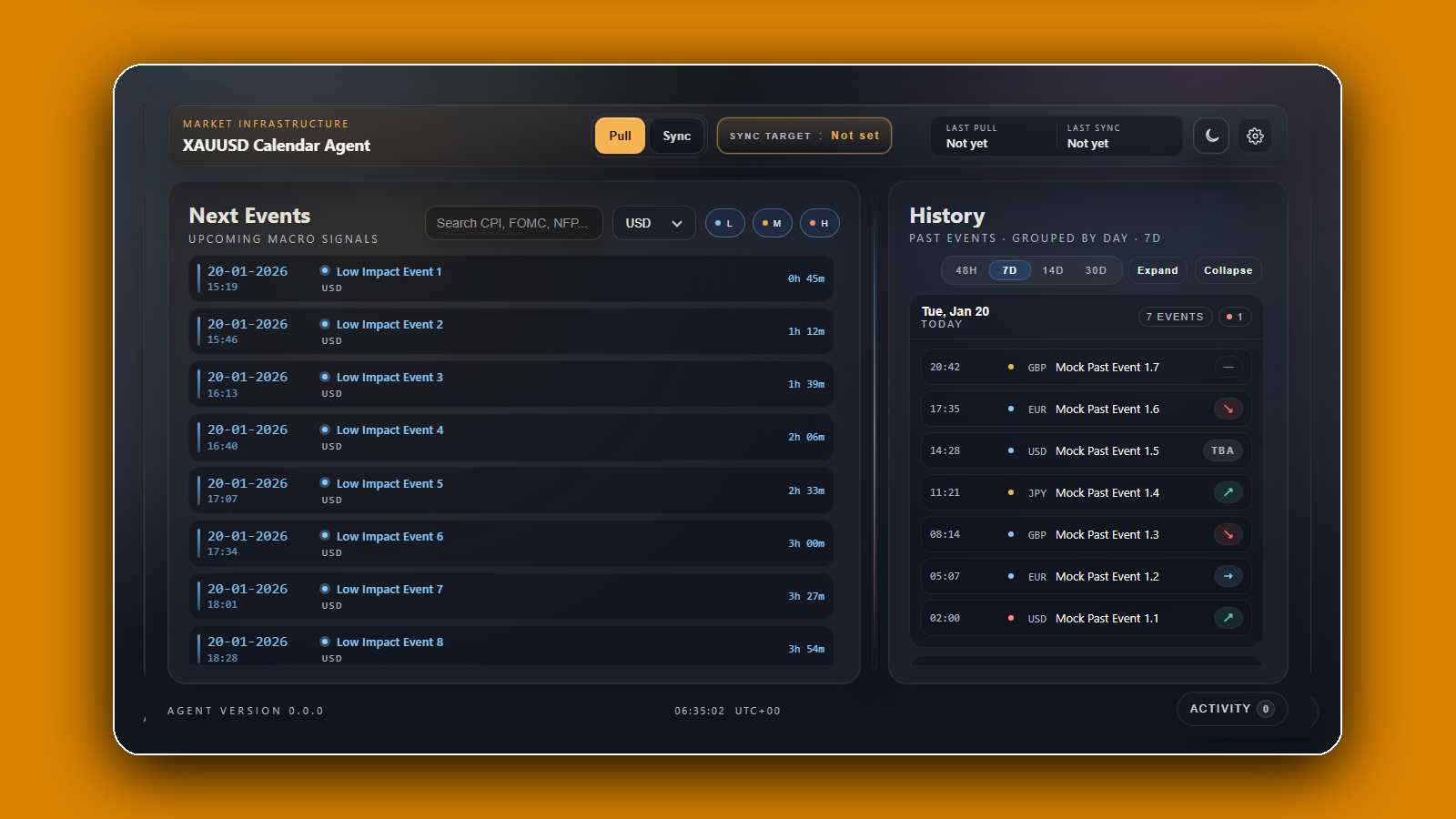Focus the Search CPI, FOMC, NFP field
The image size is (1456, 819).
pos(514,223)
